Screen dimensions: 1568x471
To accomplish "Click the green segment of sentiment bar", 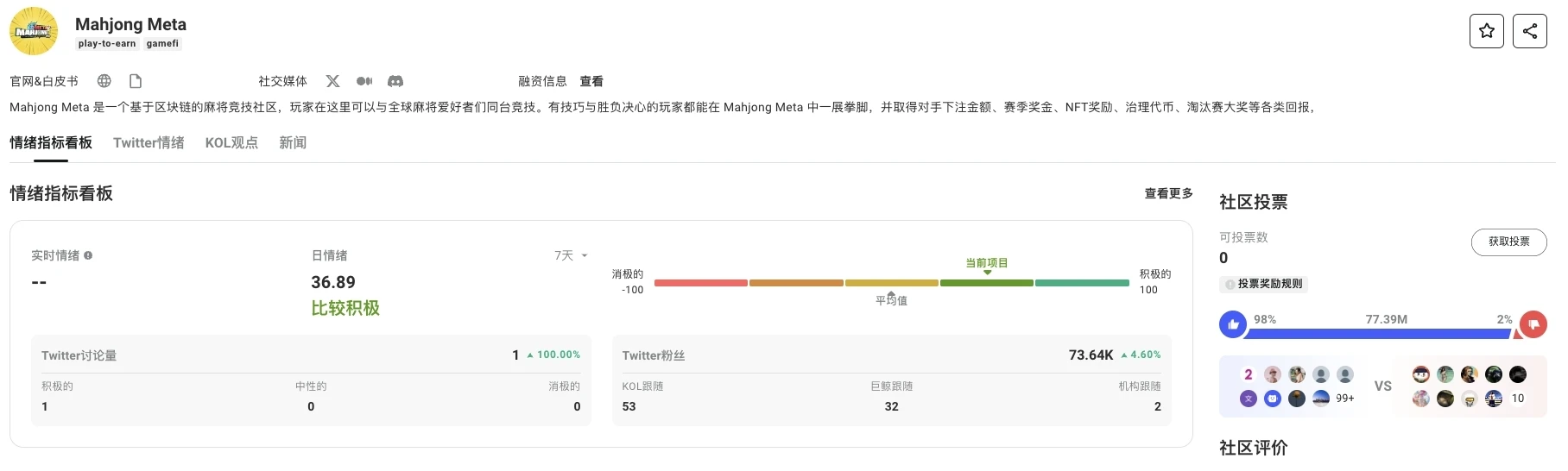I will [x=986, y=283].
